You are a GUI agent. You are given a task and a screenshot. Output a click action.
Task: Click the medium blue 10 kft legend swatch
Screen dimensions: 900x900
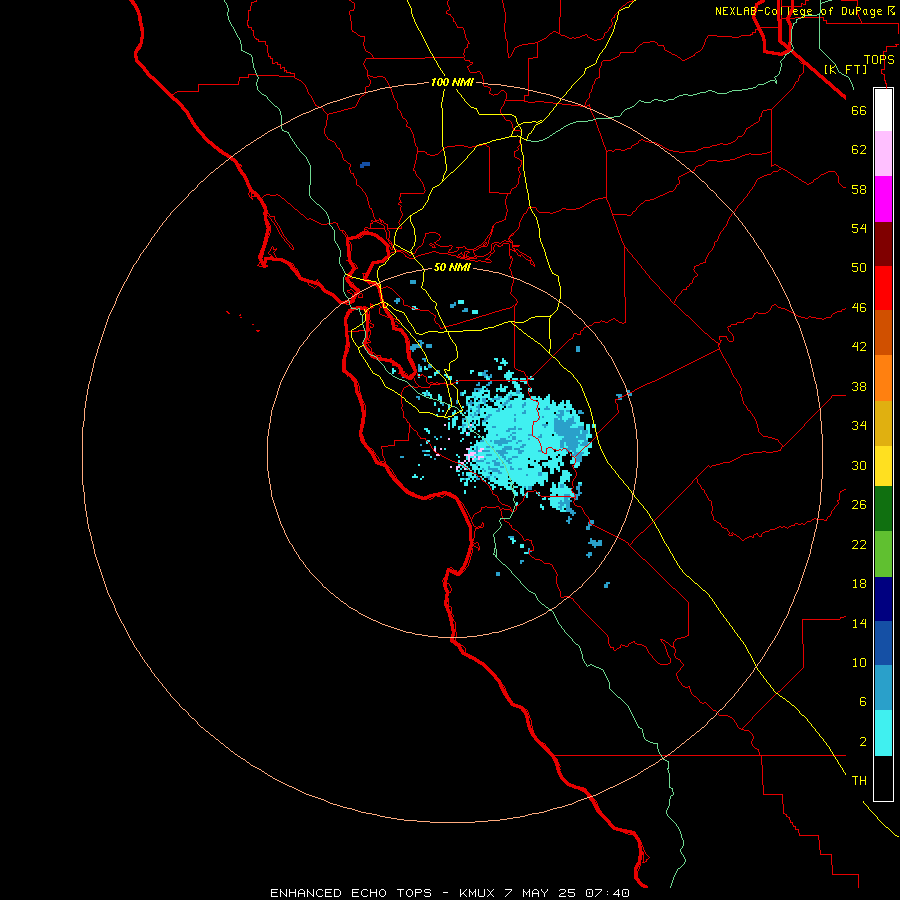coord(883,643)
